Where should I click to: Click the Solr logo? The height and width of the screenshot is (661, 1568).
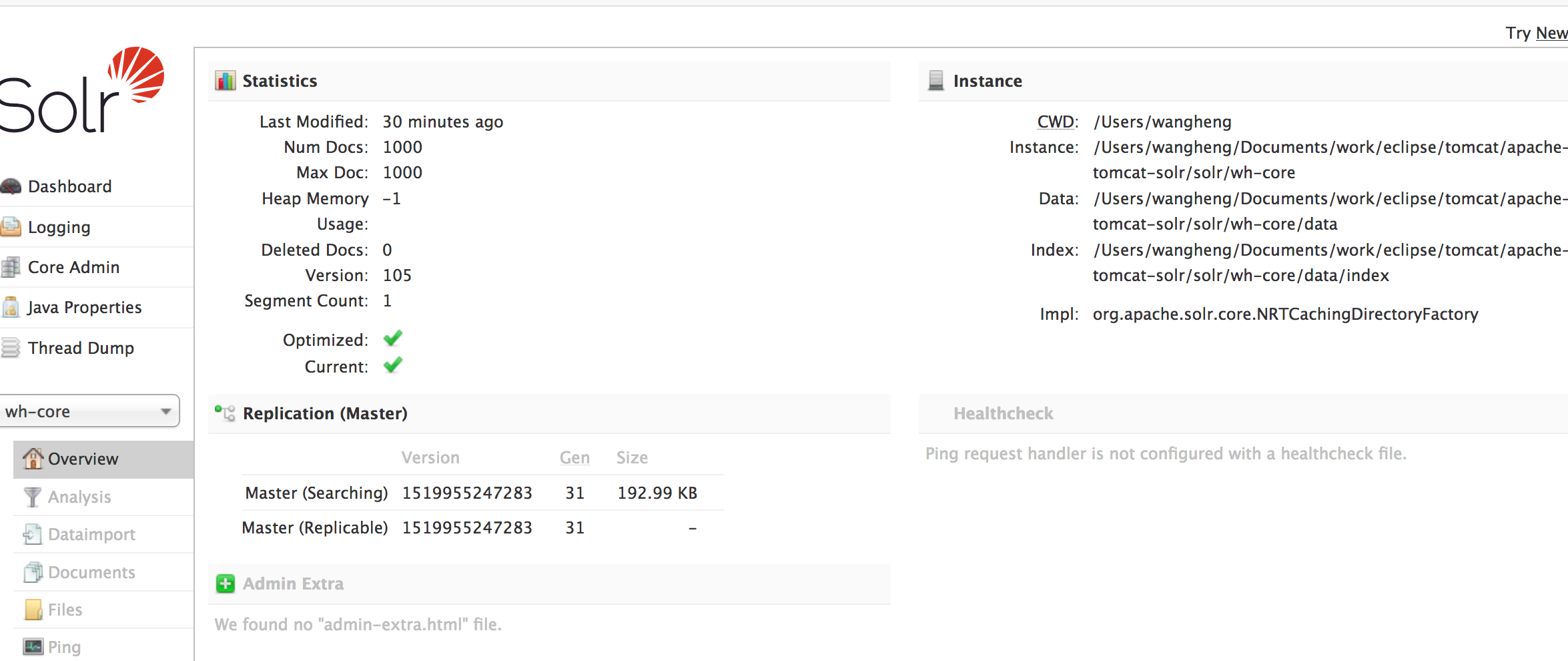tap(82, 90)
